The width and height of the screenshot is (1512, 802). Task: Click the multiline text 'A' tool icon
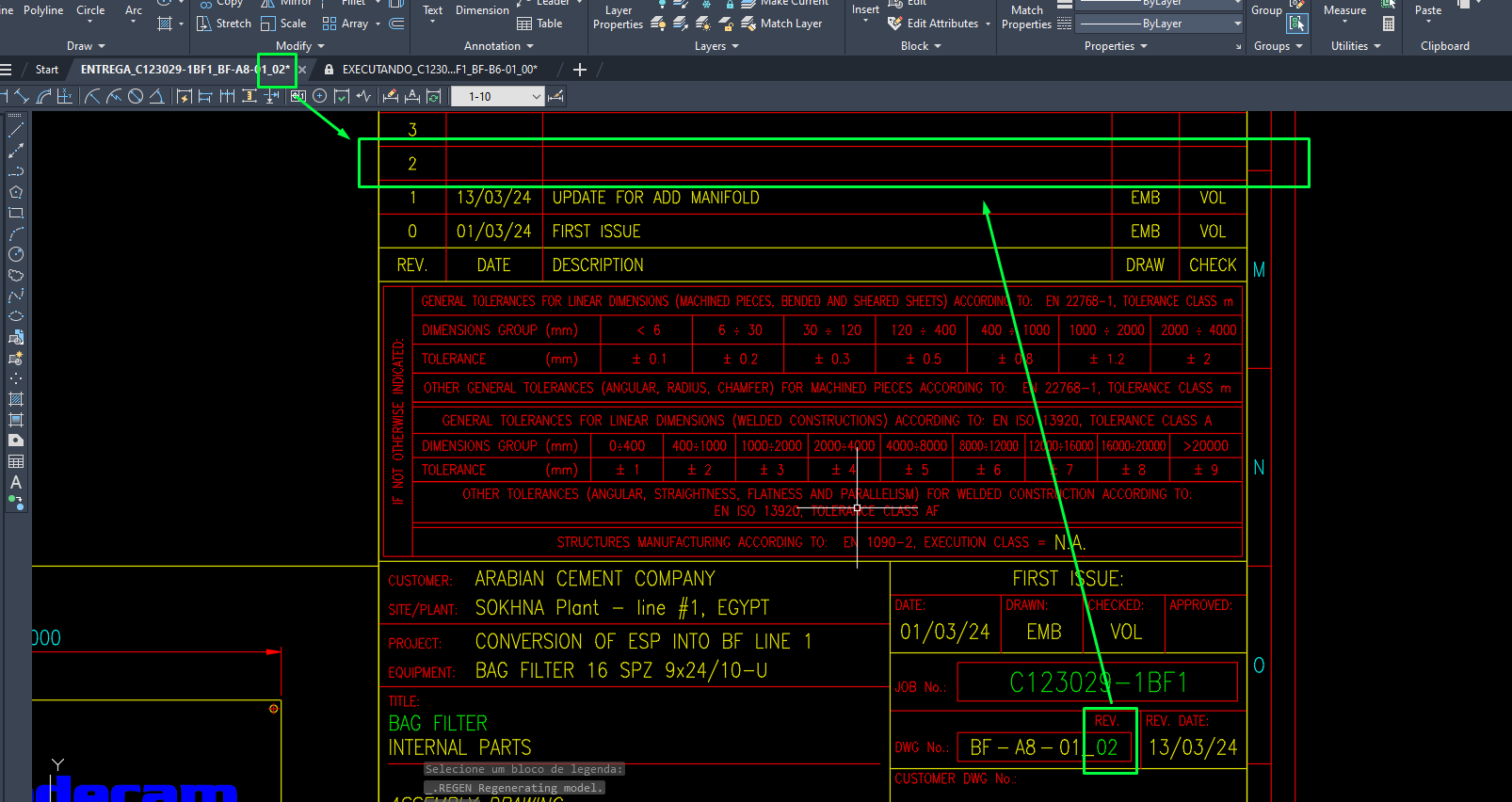tap(16, 482)
